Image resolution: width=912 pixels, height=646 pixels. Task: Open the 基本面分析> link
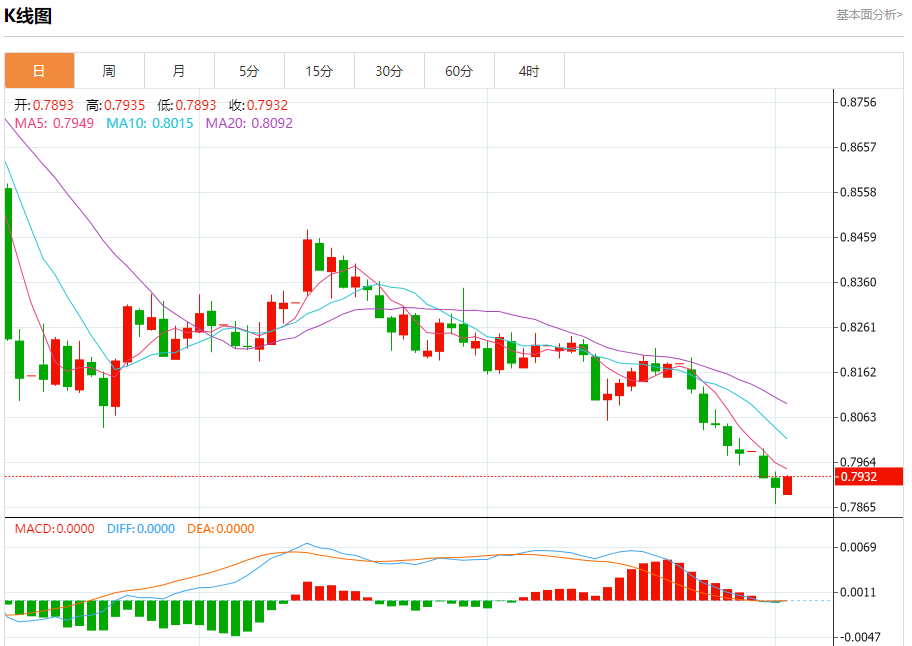click(870, 15)
